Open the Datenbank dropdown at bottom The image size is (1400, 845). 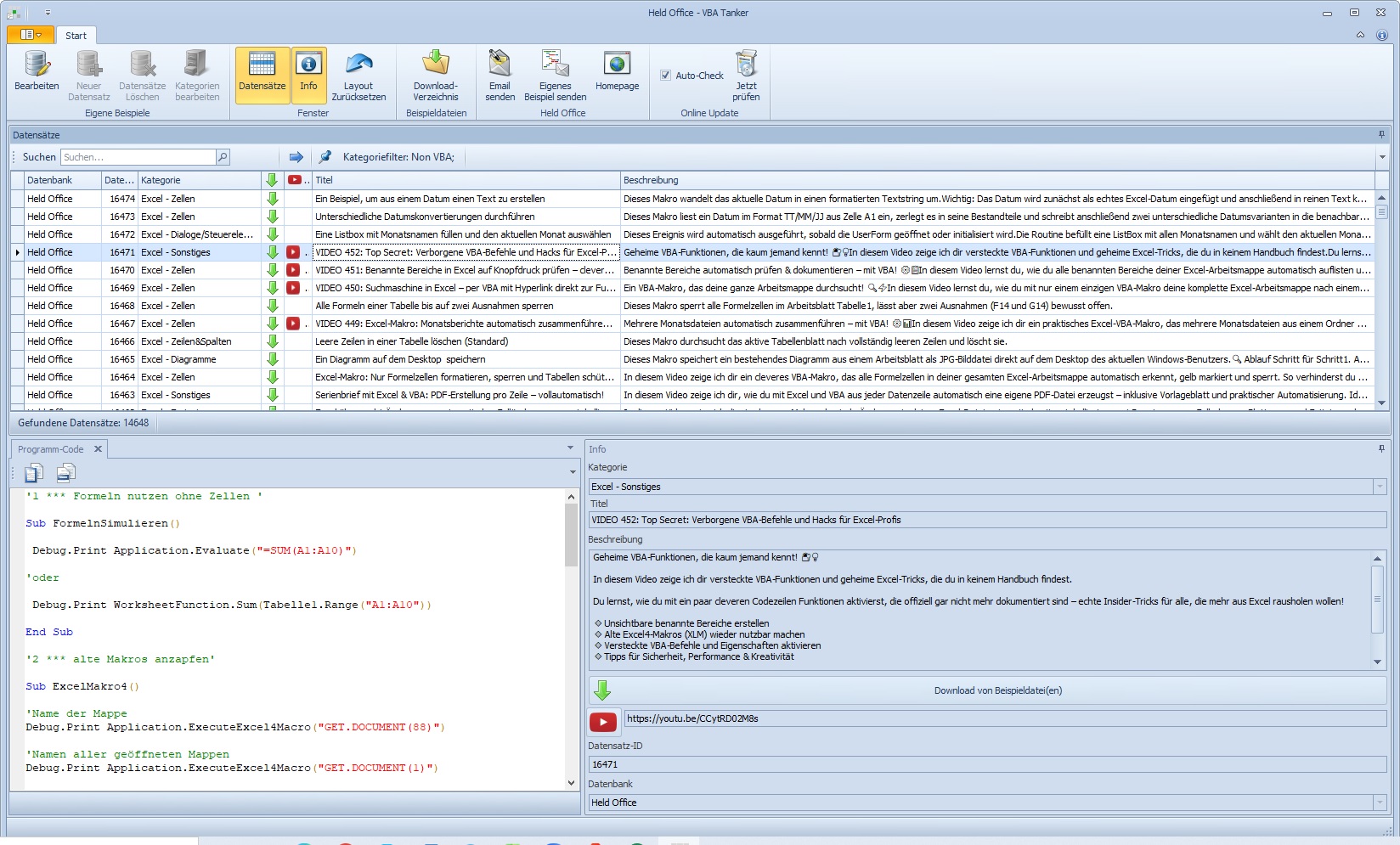click(x=1380, y=803)
